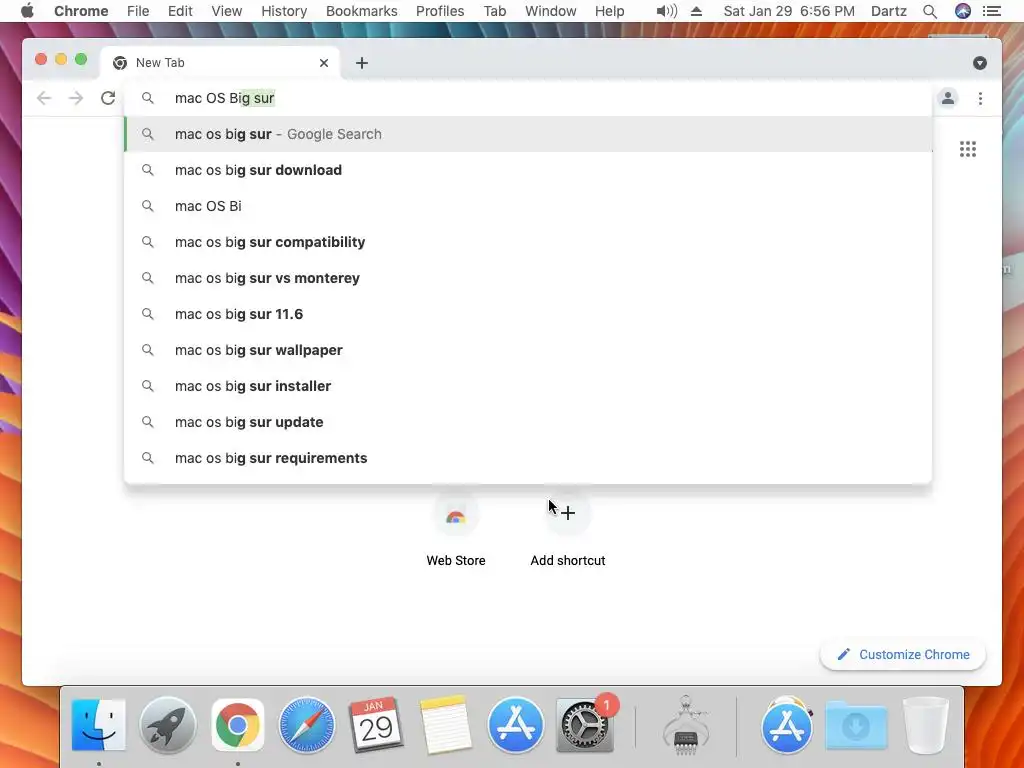Viewport: 1024px width, 768px height.
Task: Choose the mac OS Bi suggestion
Action: click(528, 206)
